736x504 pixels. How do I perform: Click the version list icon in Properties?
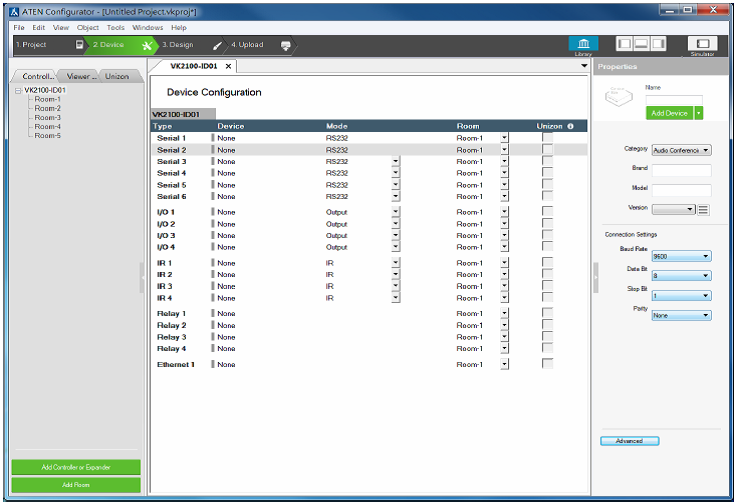tap(703, 210)
